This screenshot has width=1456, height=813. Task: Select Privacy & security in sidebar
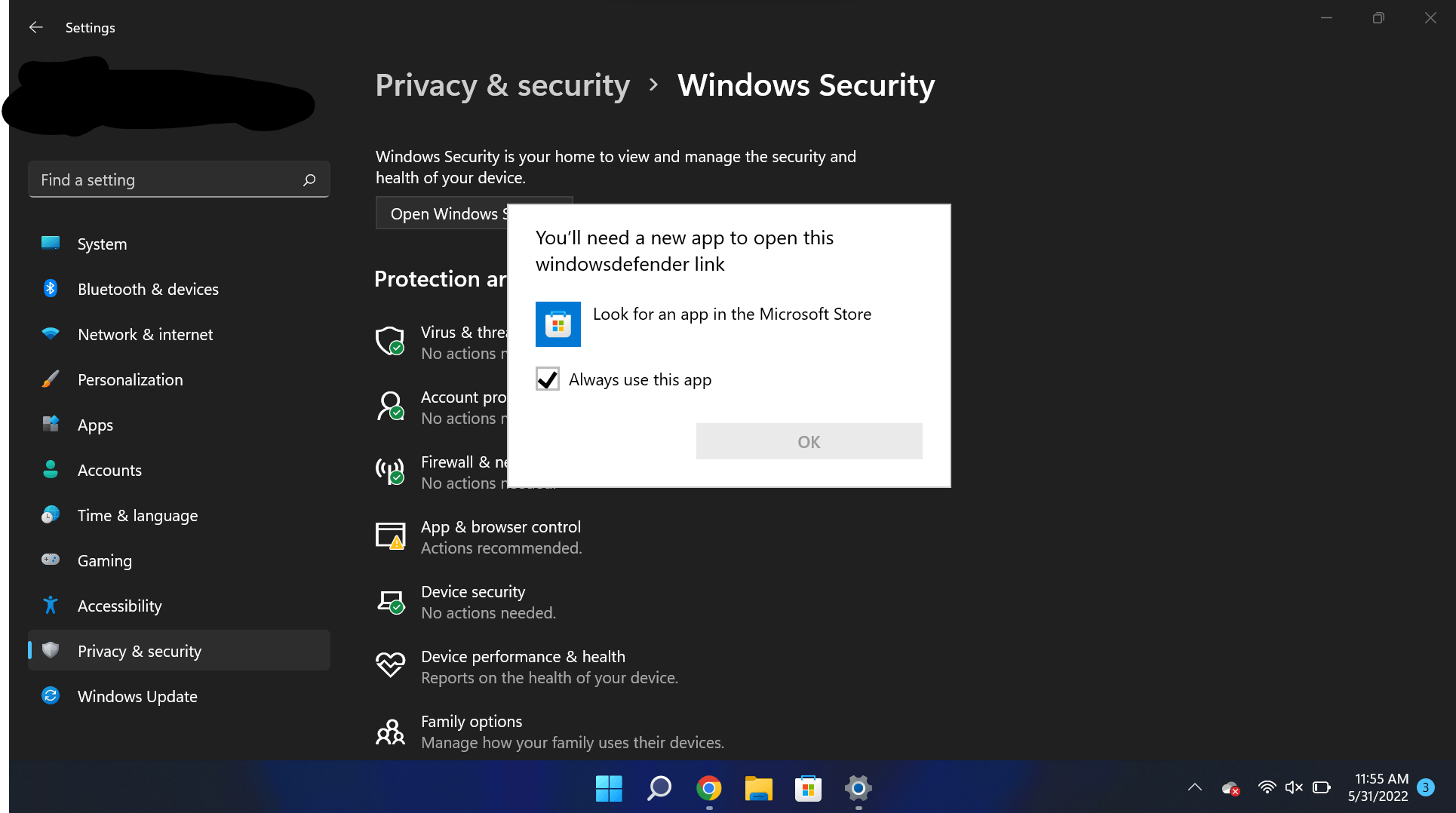[x=179, y=651]
